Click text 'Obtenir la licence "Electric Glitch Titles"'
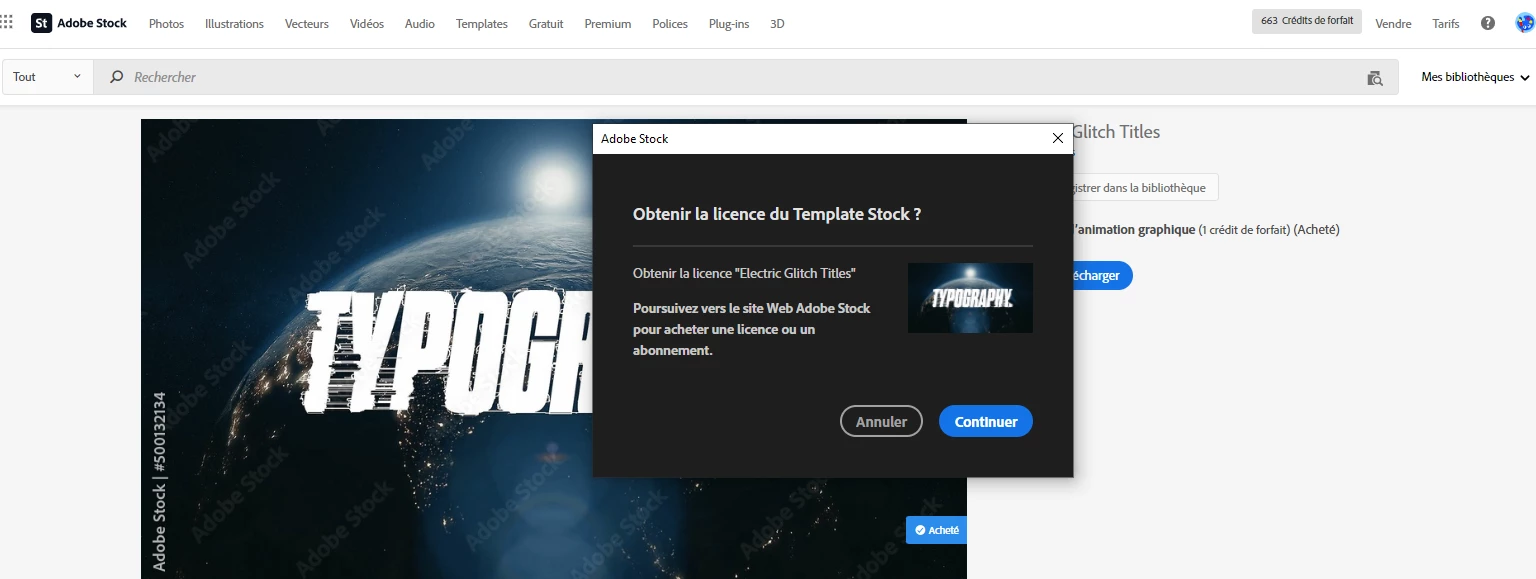 (744, 273)
